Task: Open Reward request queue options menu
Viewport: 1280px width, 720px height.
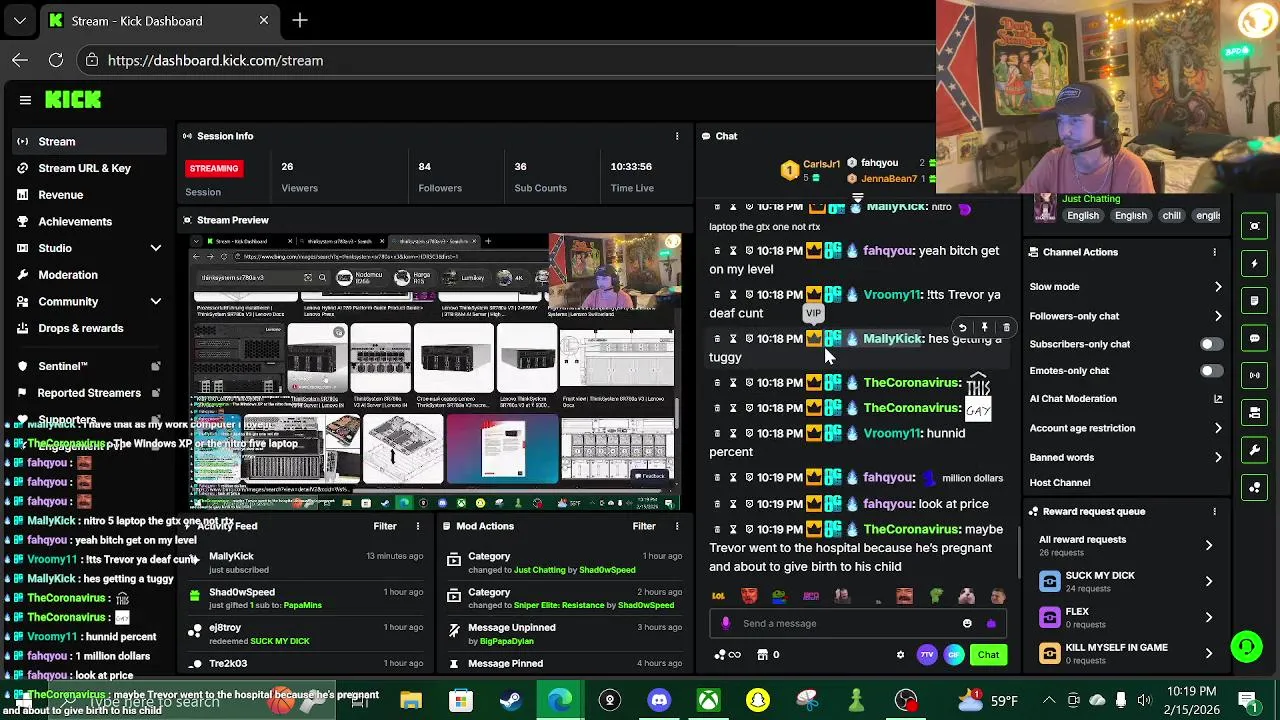Action: point(1214,511)
